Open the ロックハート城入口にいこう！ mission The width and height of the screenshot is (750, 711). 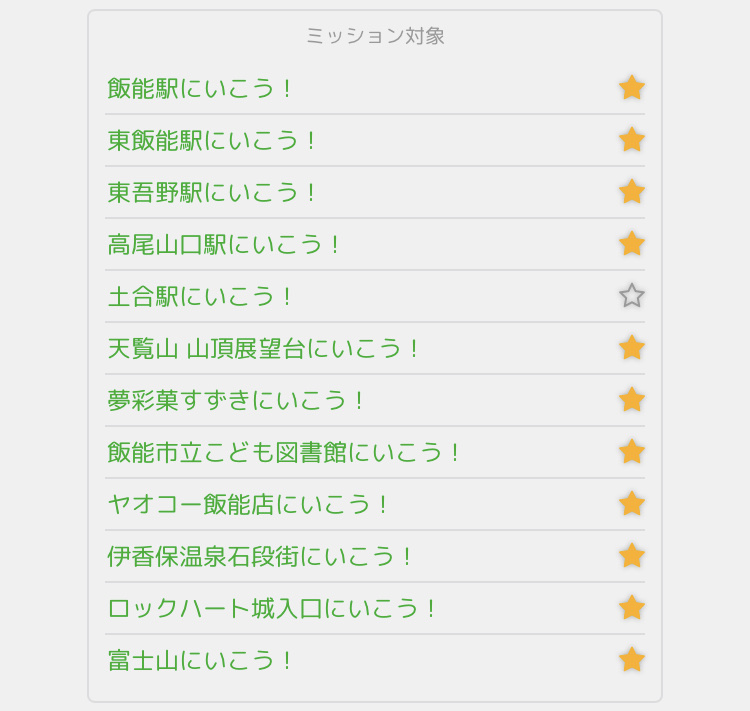pyautogui.click(x=271, y=609)
